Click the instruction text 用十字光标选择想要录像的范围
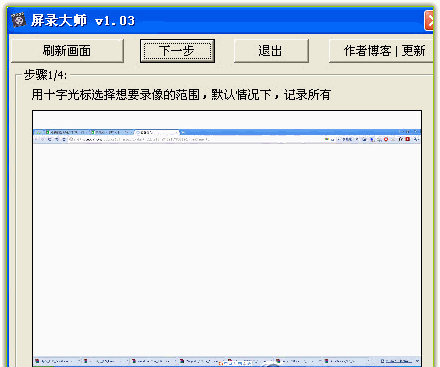This screenshot has width=440, height=367. point(115,95)
